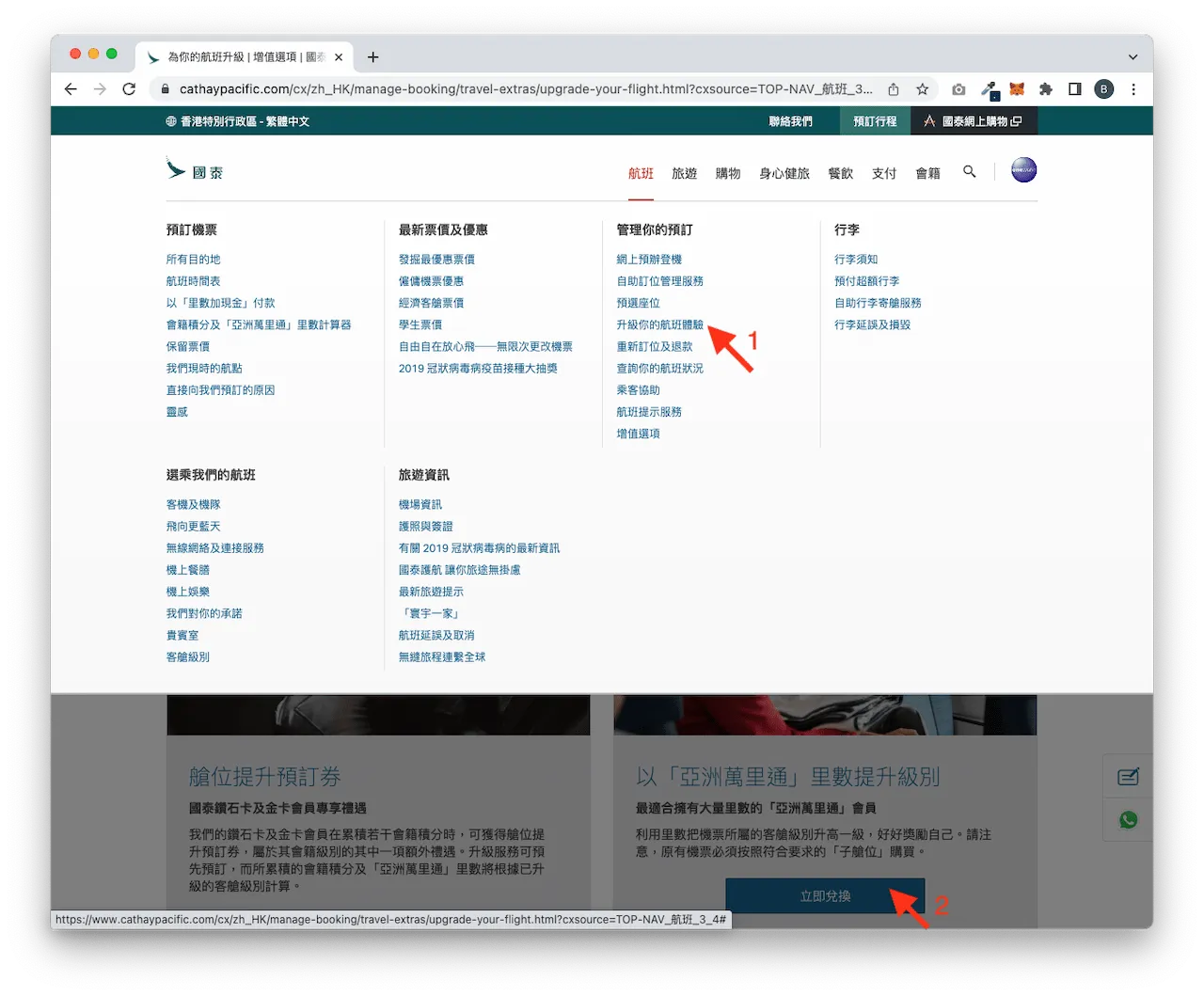
Task: Open 保留票價 link
Action: click(x=187, y=346)
